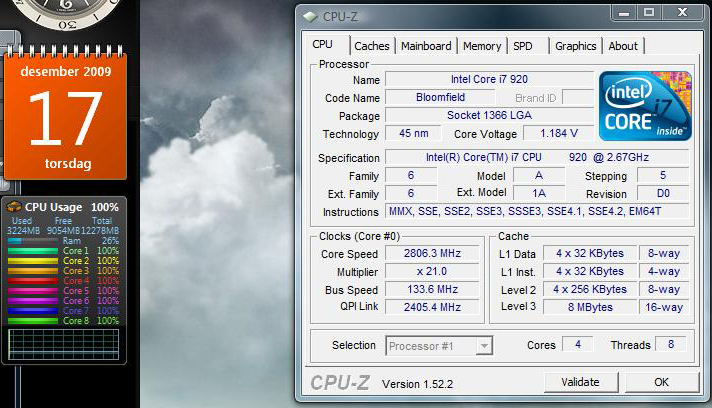Click the L1 Data value 4 x 32 KBytes
This screenshot has width=712, height=408.
590,253
